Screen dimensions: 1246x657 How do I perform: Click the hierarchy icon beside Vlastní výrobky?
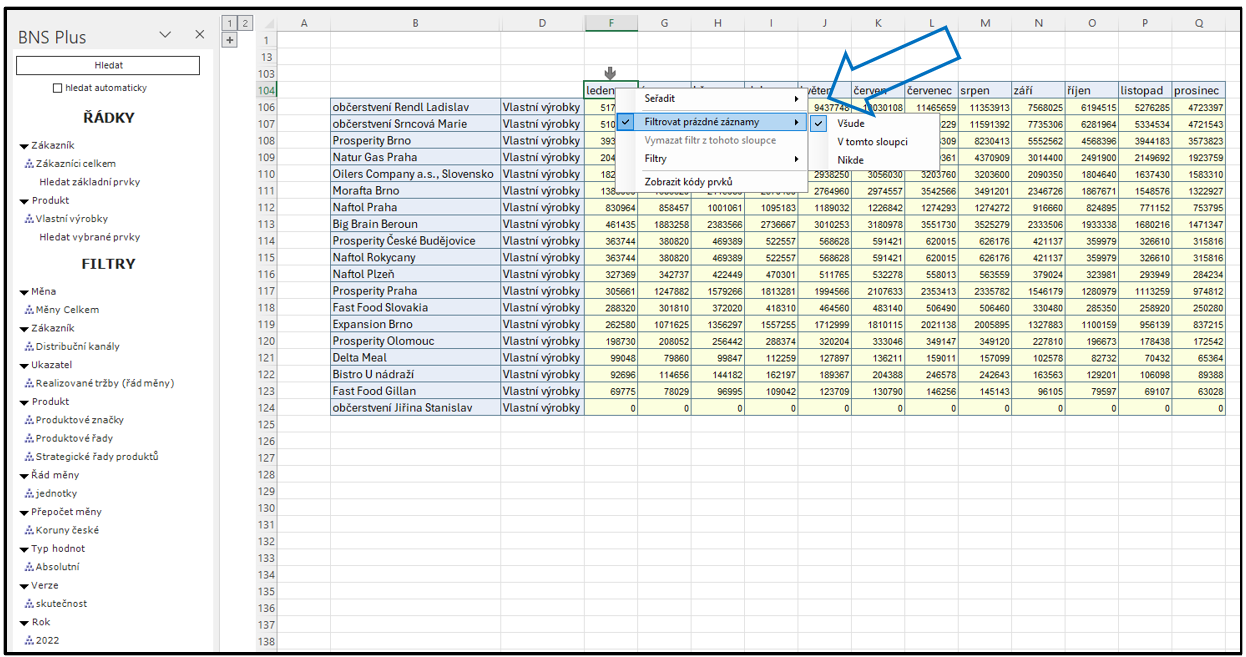point(30,219)
